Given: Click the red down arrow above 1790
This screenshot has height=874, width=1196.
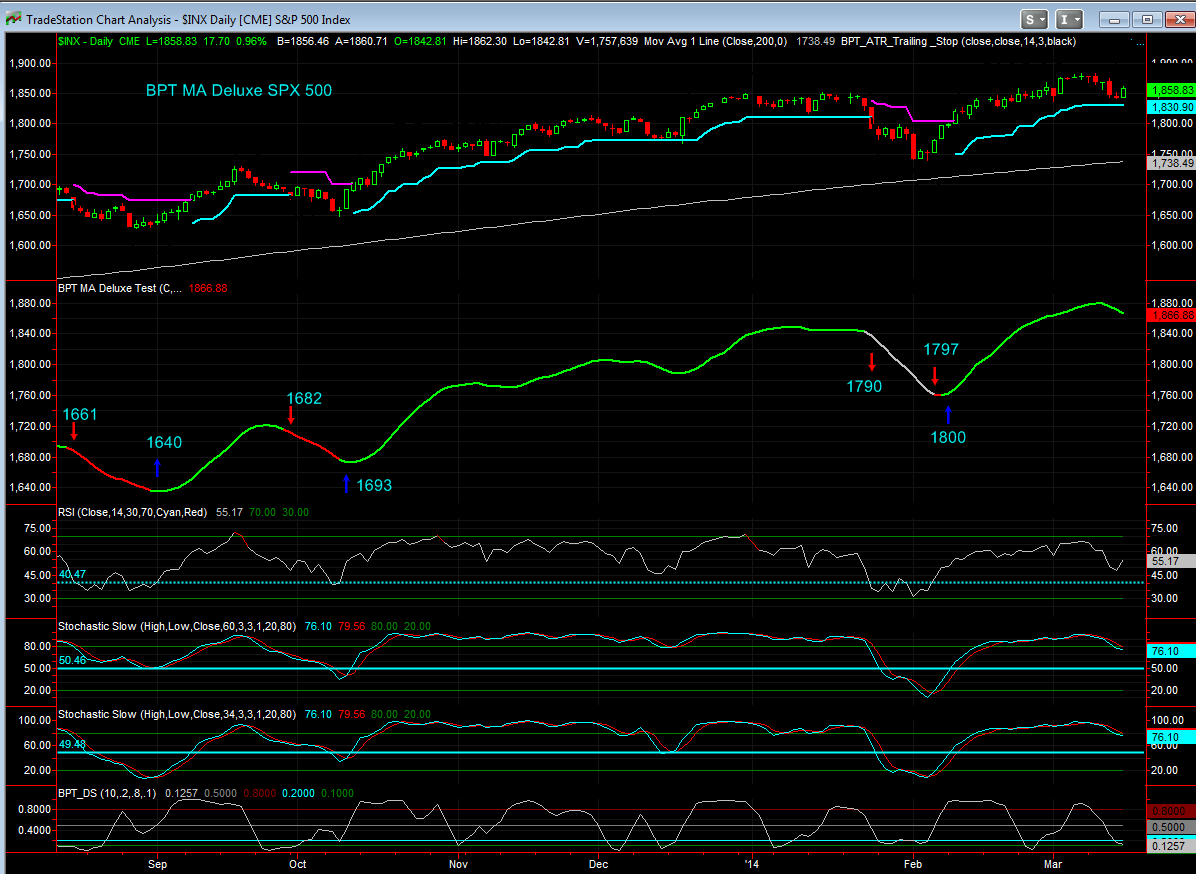Looking at the screenshot, I should pyautogui.click(x=871, y=361).
